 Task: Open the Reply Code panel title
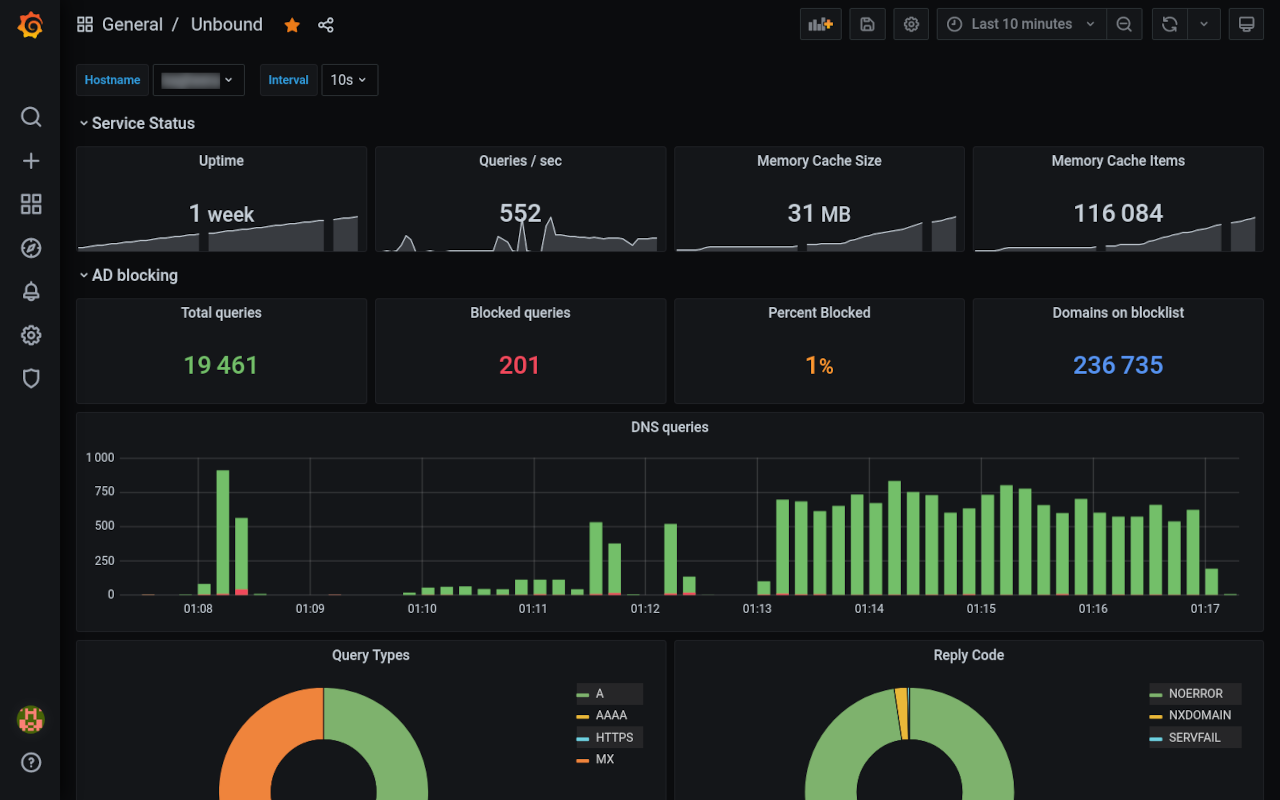(x=968, y=655)
